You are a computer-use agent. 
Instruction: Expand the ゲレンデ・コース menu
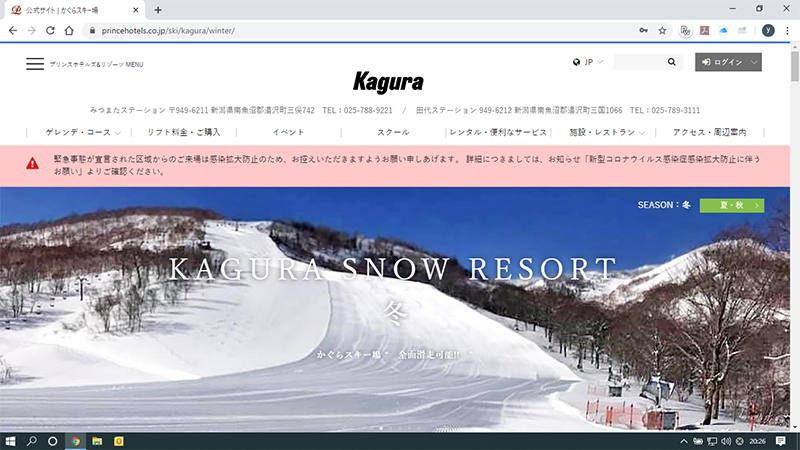(83, 132)
